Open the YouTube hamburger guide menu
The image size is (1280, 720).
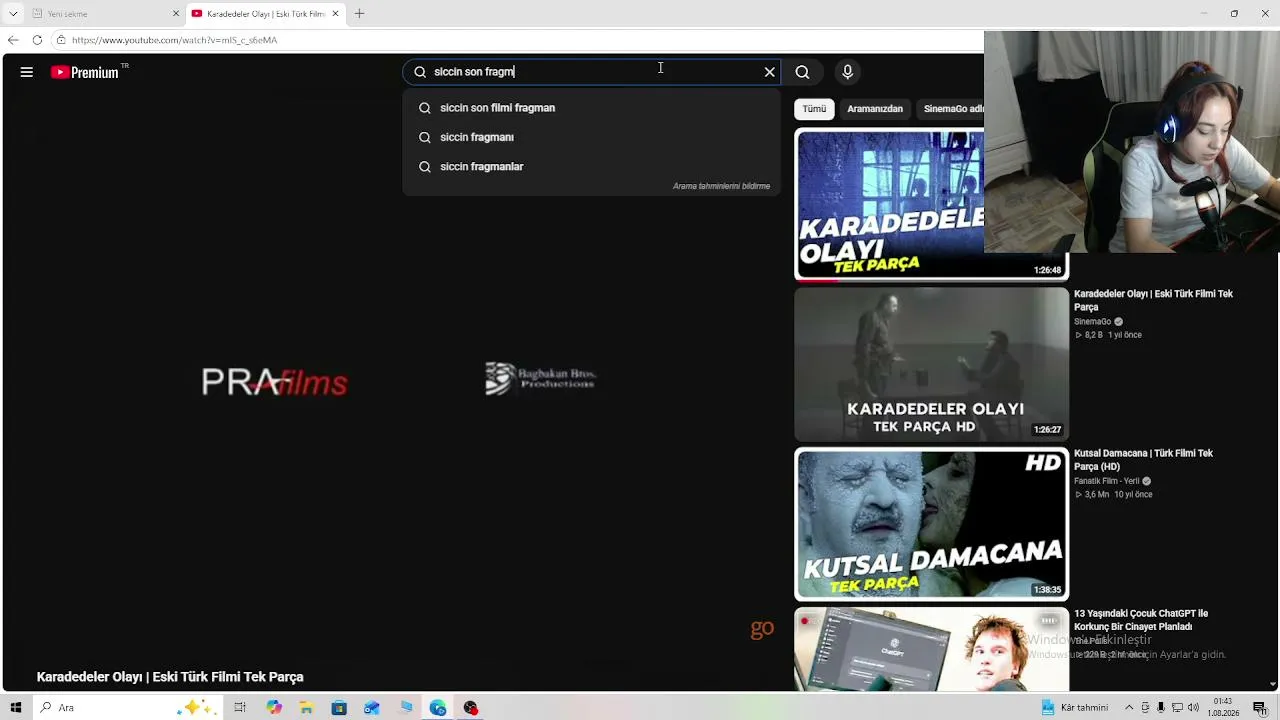click(27, 72)
